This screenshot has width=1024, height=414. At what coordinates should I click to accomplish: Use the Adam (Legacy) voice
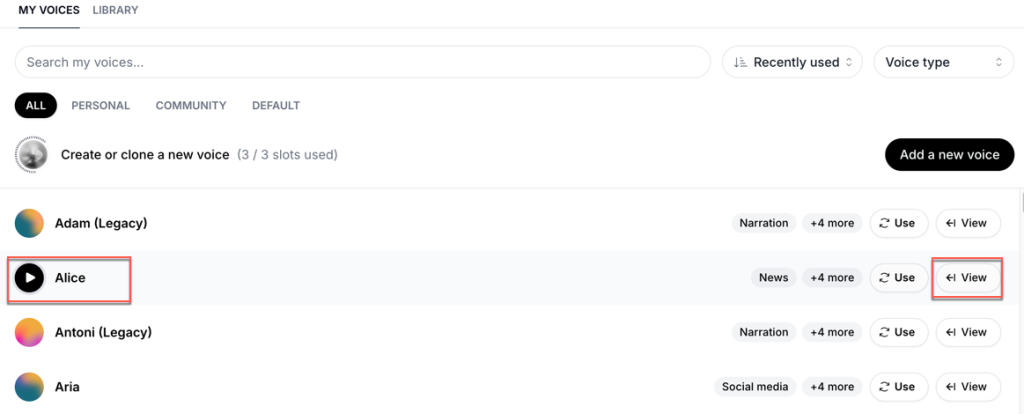pos(898,223)
